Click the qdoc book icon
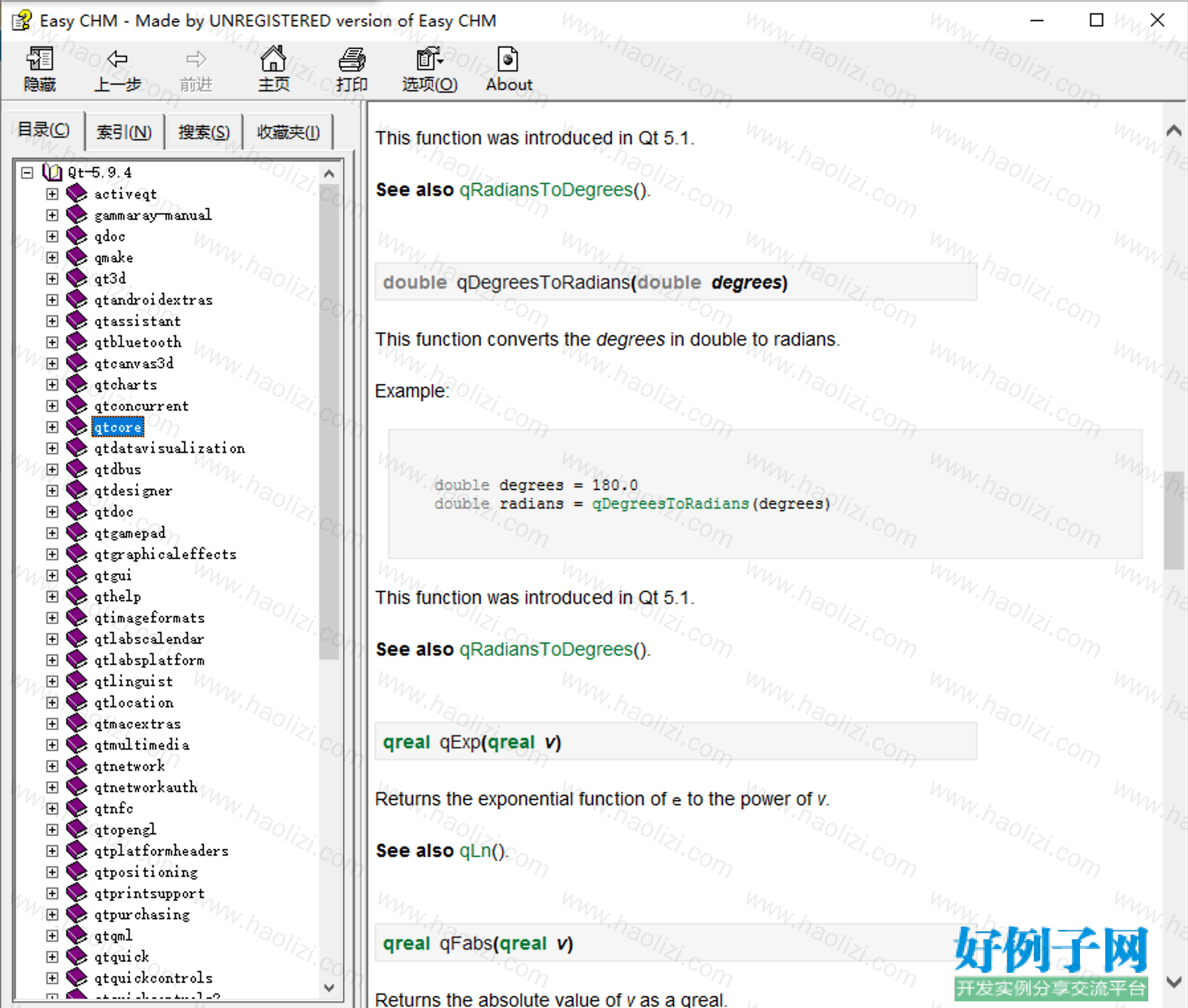This screenshot has width=1188, height=1008. pos(77,236)
